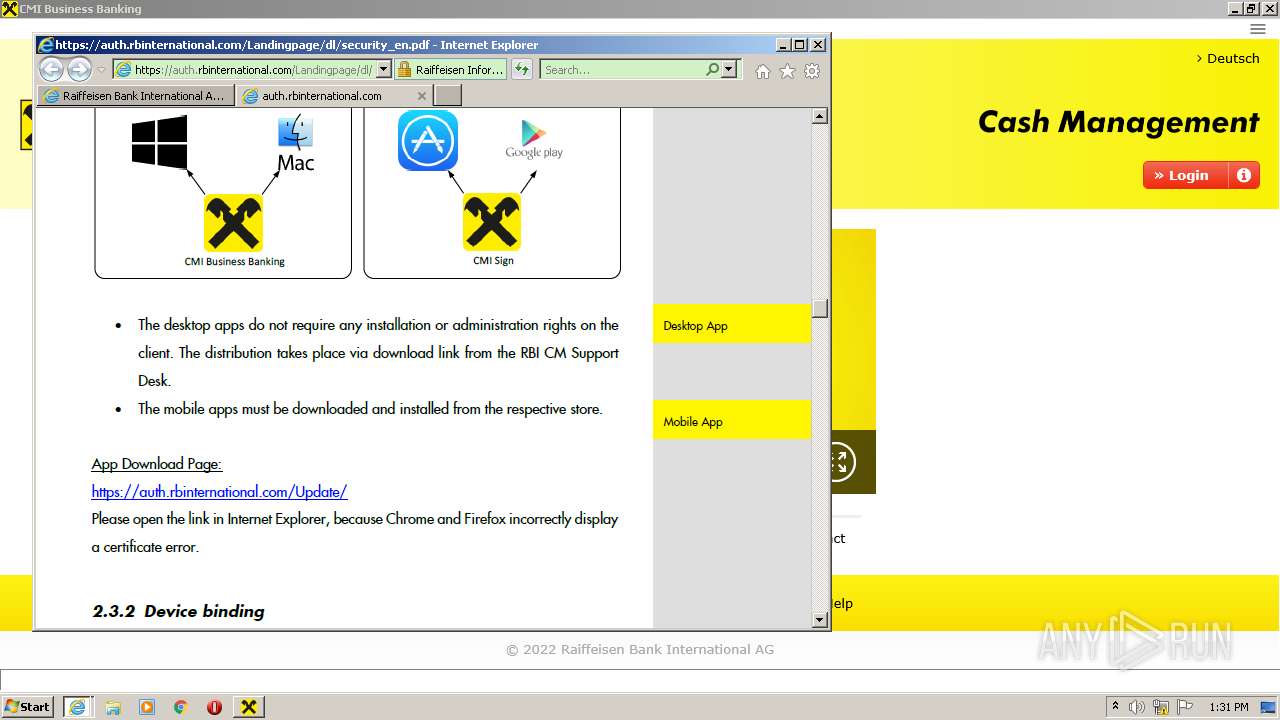This screenshot has height=720, width=1280.
Task: Open Google Chrome from taskbar
Action: click(181, 707)
